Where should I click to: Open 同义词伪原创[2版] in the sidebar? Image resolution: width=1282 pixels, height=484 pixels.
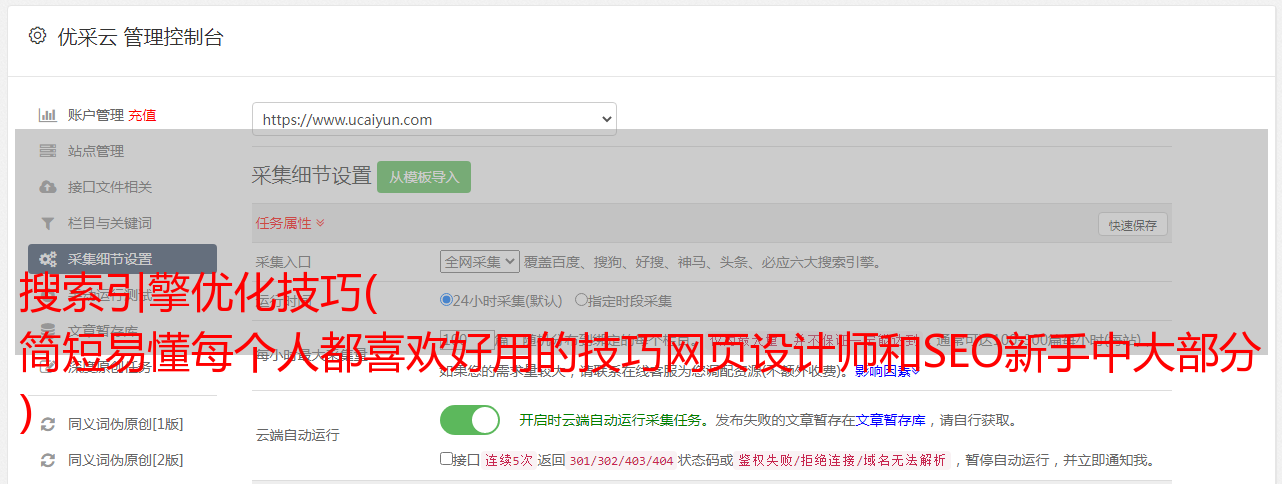[126, 460]
